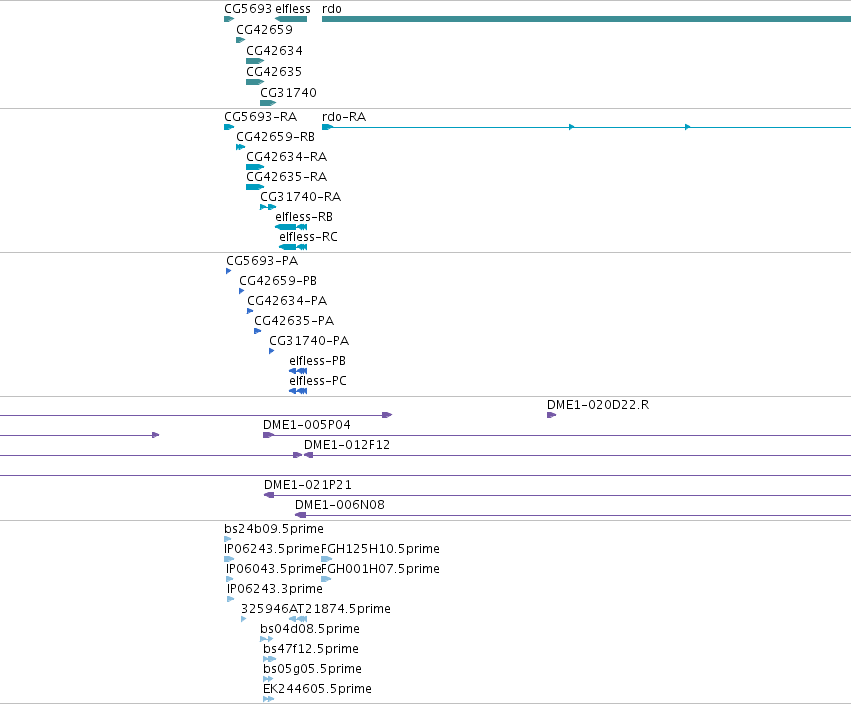
Task: Select the DME1-012F12 clone label
Action: click(x=347, y=445)
